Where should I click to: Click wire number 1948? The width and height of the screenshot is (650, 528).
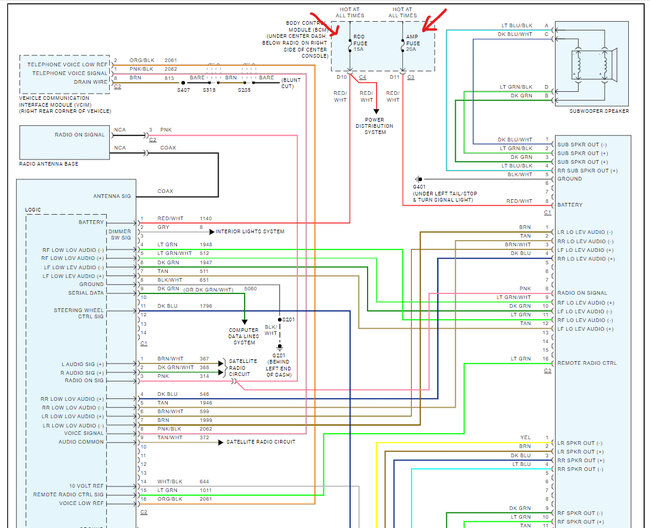pyautogui.click(x=206, y=245)
